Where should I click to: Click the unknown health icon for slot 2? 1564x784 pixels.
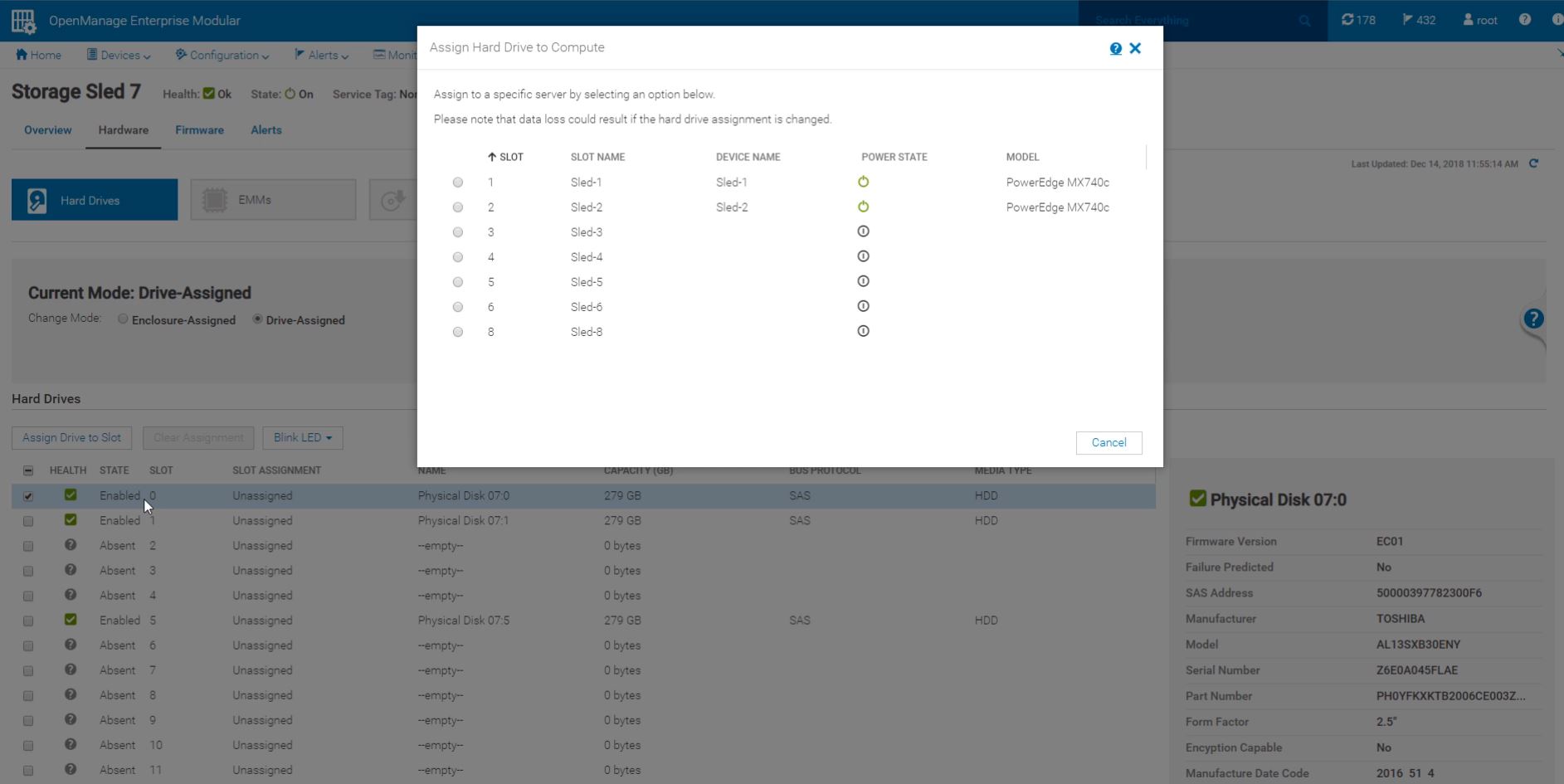[71, 545]
